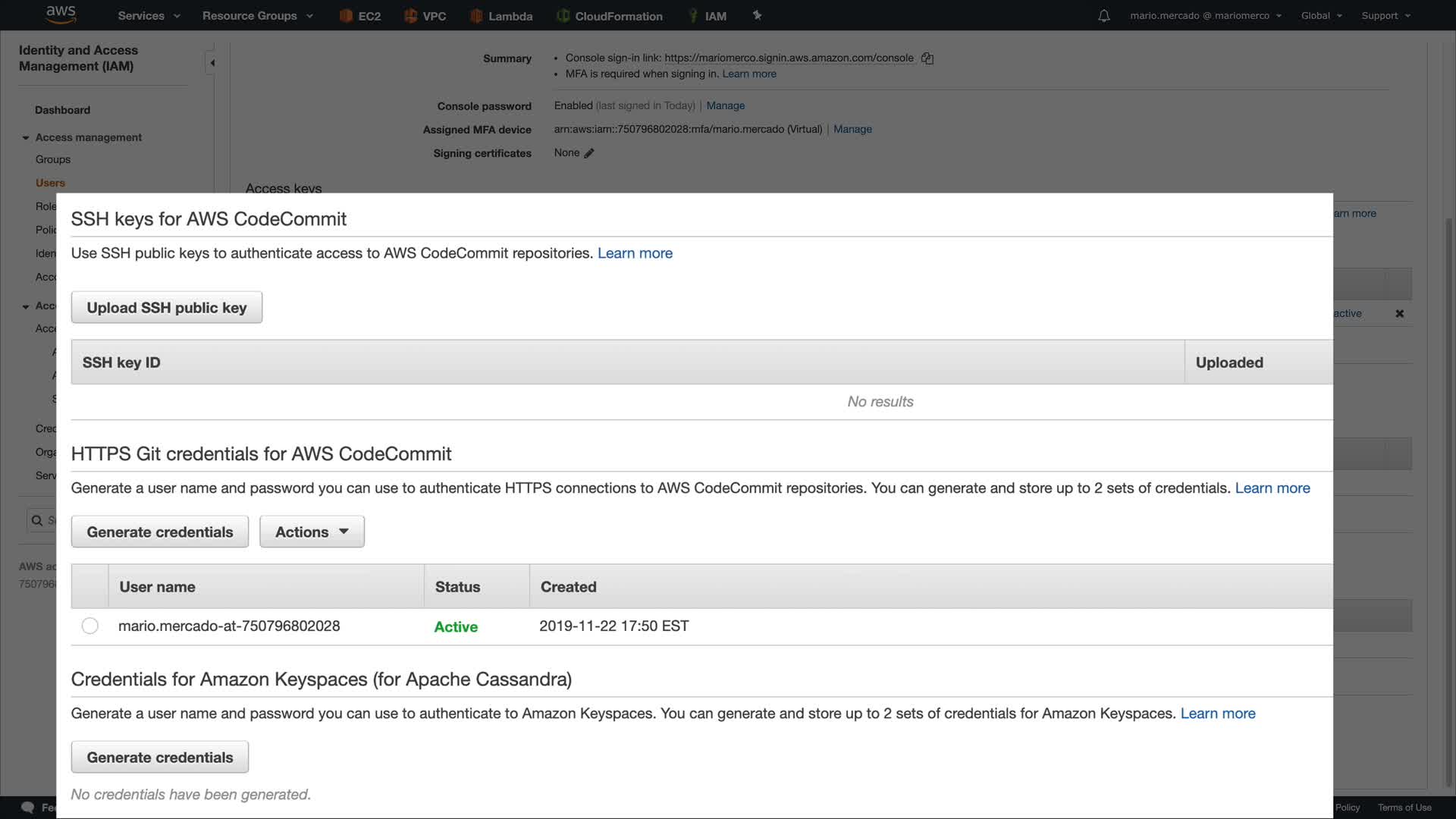The height and width of the screenshot is (819, 1456).
Task: Click Upload SSH public key button
Action: (x=166, y=307)
